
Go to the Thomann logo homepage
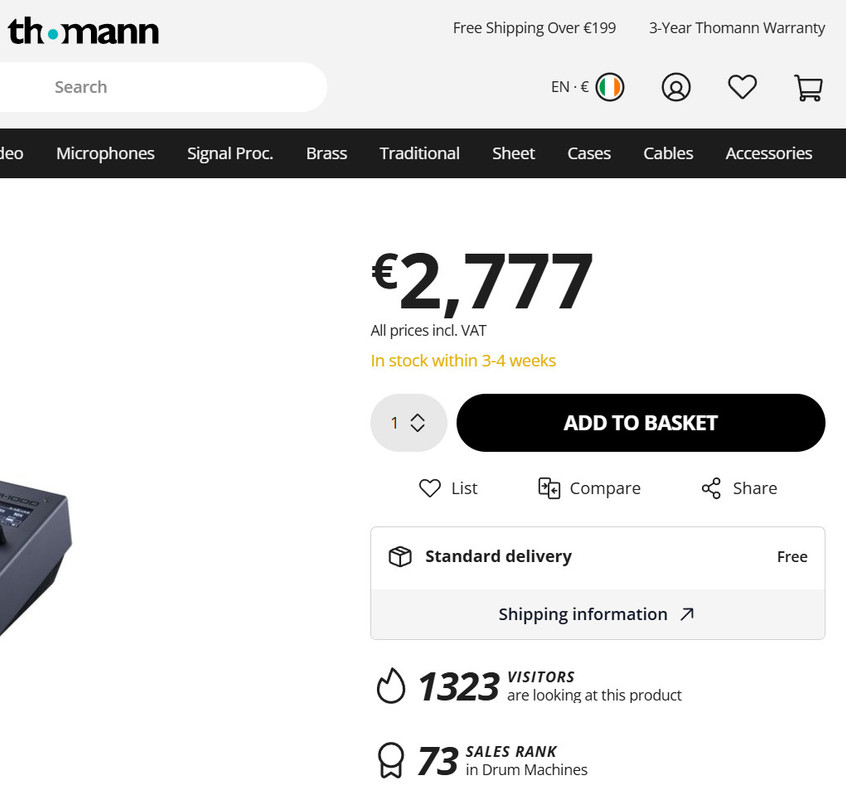pyautogui.click(x=84, y=31)
